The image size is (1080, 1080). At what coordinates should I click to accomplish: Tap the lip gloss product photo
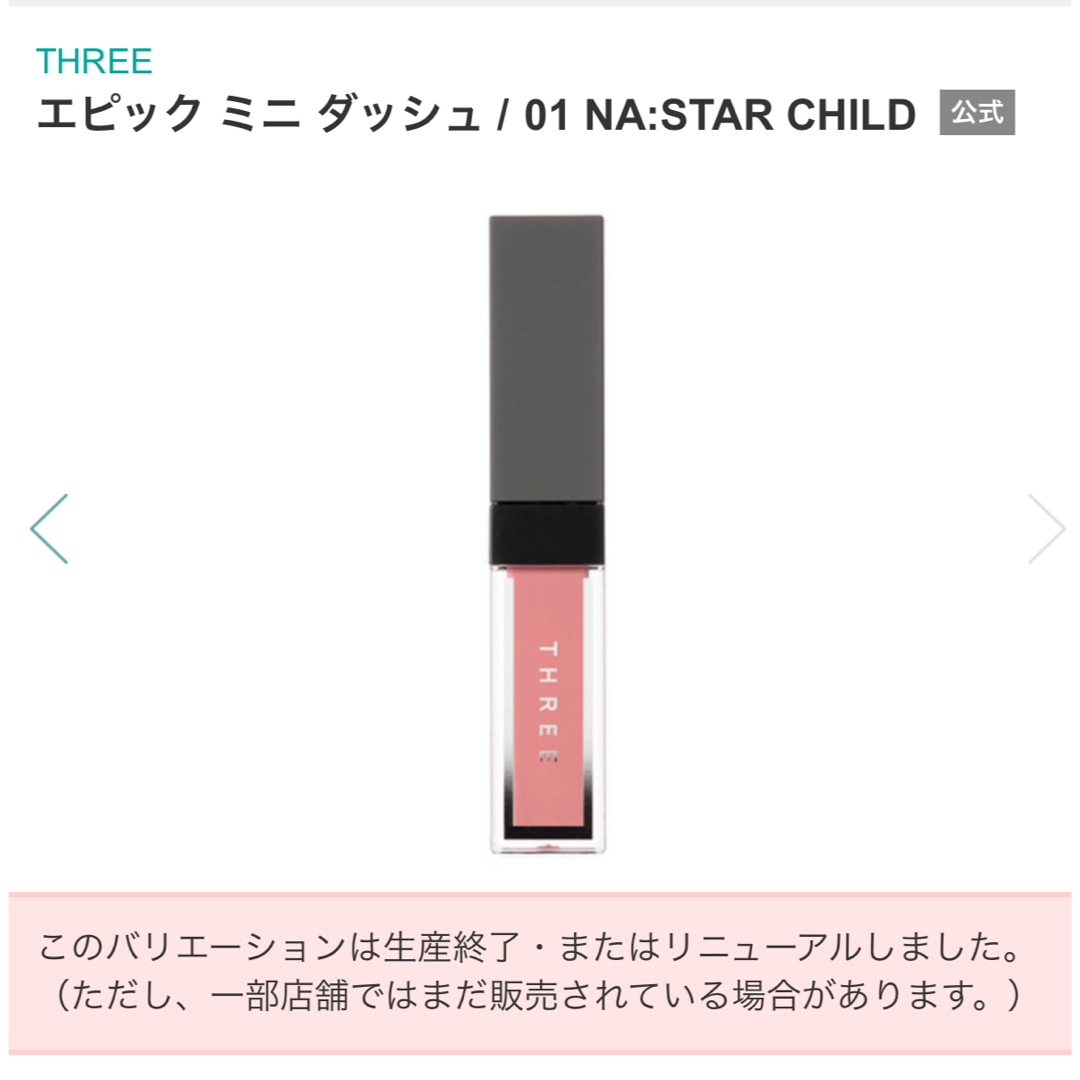pyautogui.click(x=547, y=534)
